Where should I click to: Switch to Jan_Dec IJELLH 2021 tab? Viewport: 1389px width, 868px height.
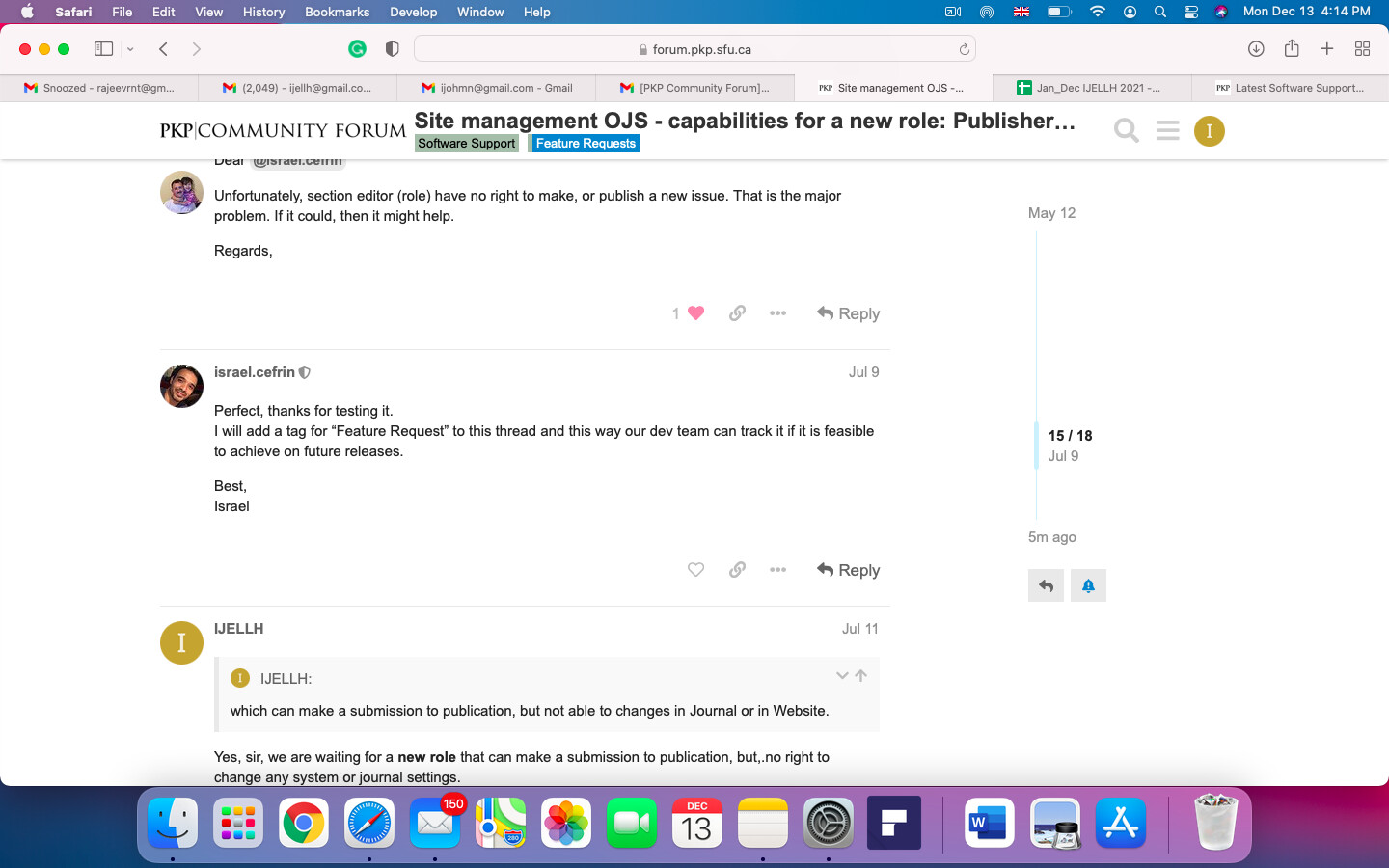point(1092,88)
